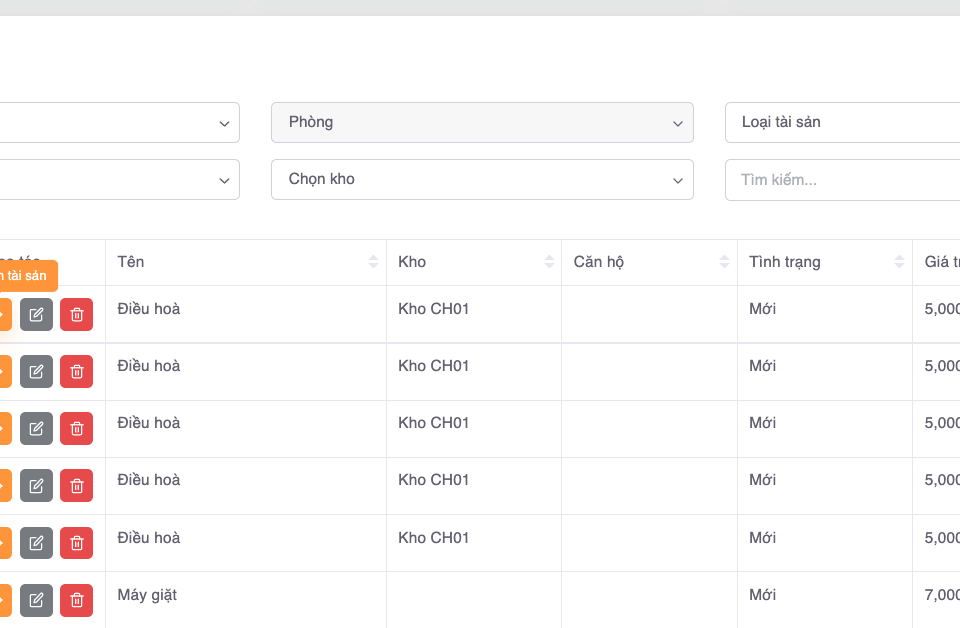Select Kho CH01 cell in first row

point(434,309)
